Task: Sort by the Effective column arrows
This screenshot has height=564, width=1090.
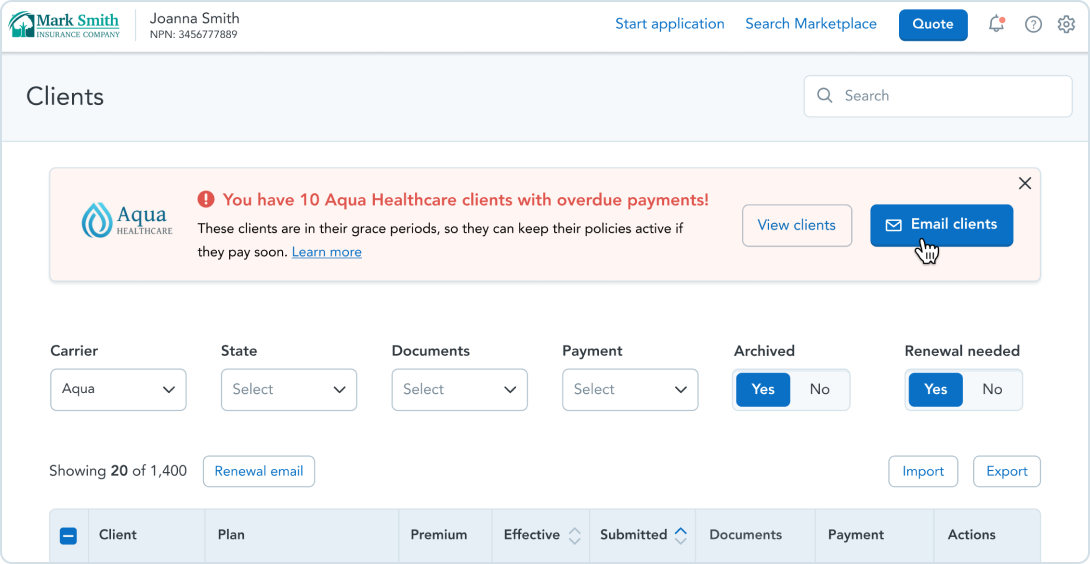Action: [574, 535]
